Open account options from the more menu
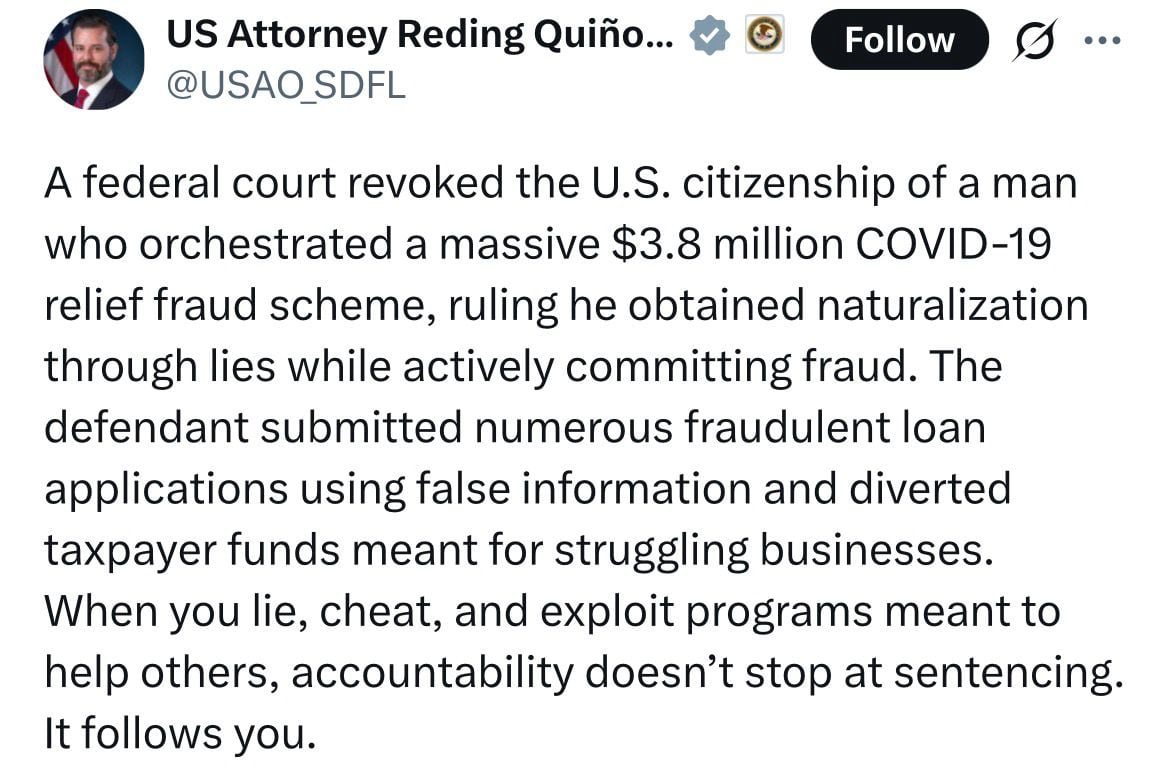This screenshot has width=1170, height=783. (1103, 38)
